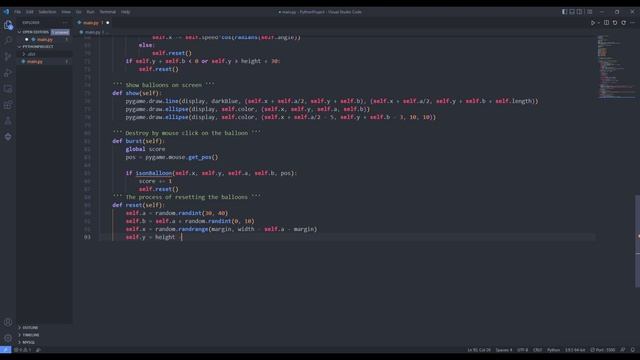The width and height of the screenshot is (640, 360).
Task: Click the code minimap preview
Action: [615, 67]
